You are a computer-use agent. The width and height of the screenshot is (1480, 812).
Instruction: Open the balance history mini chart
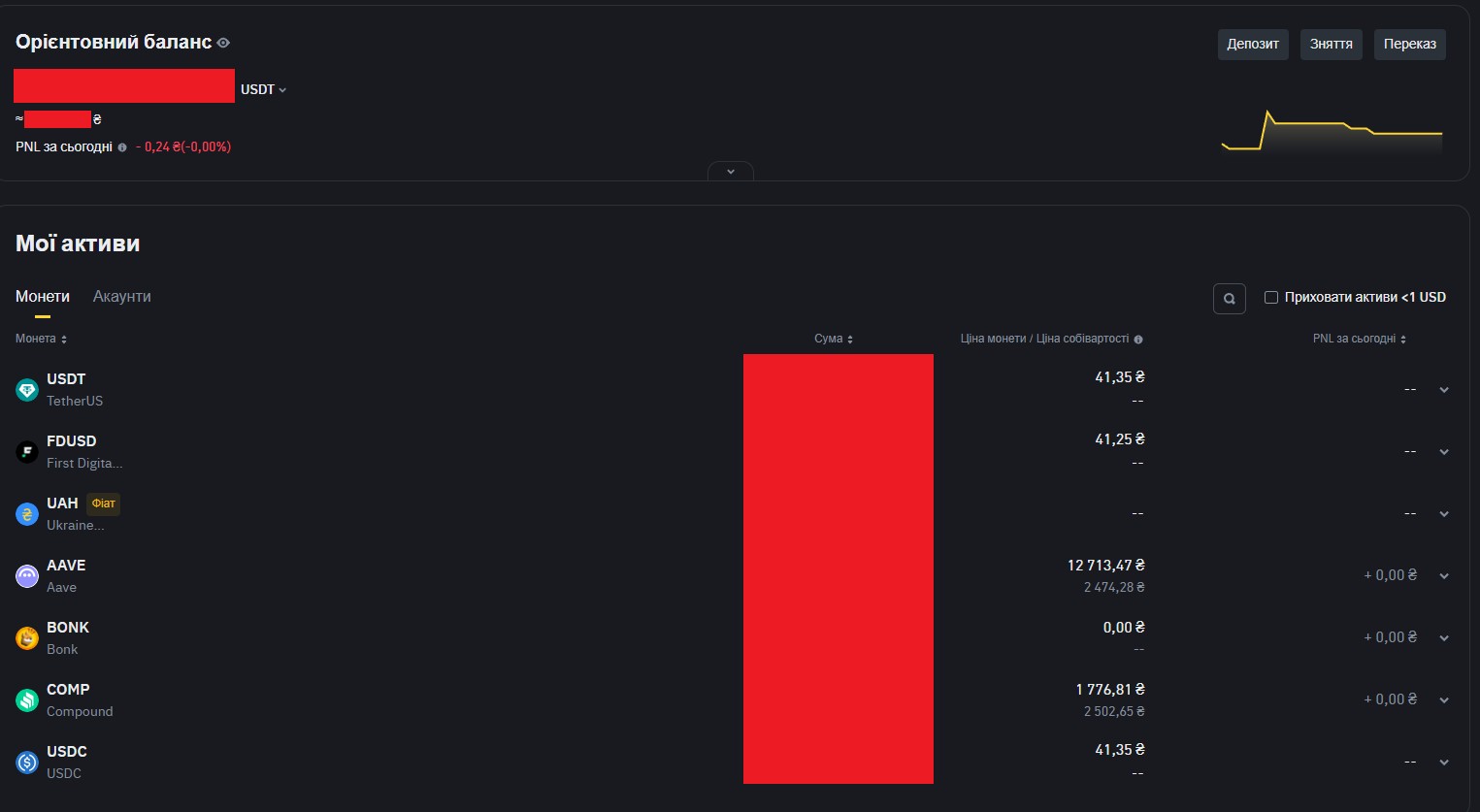[x=1332, y=132]
